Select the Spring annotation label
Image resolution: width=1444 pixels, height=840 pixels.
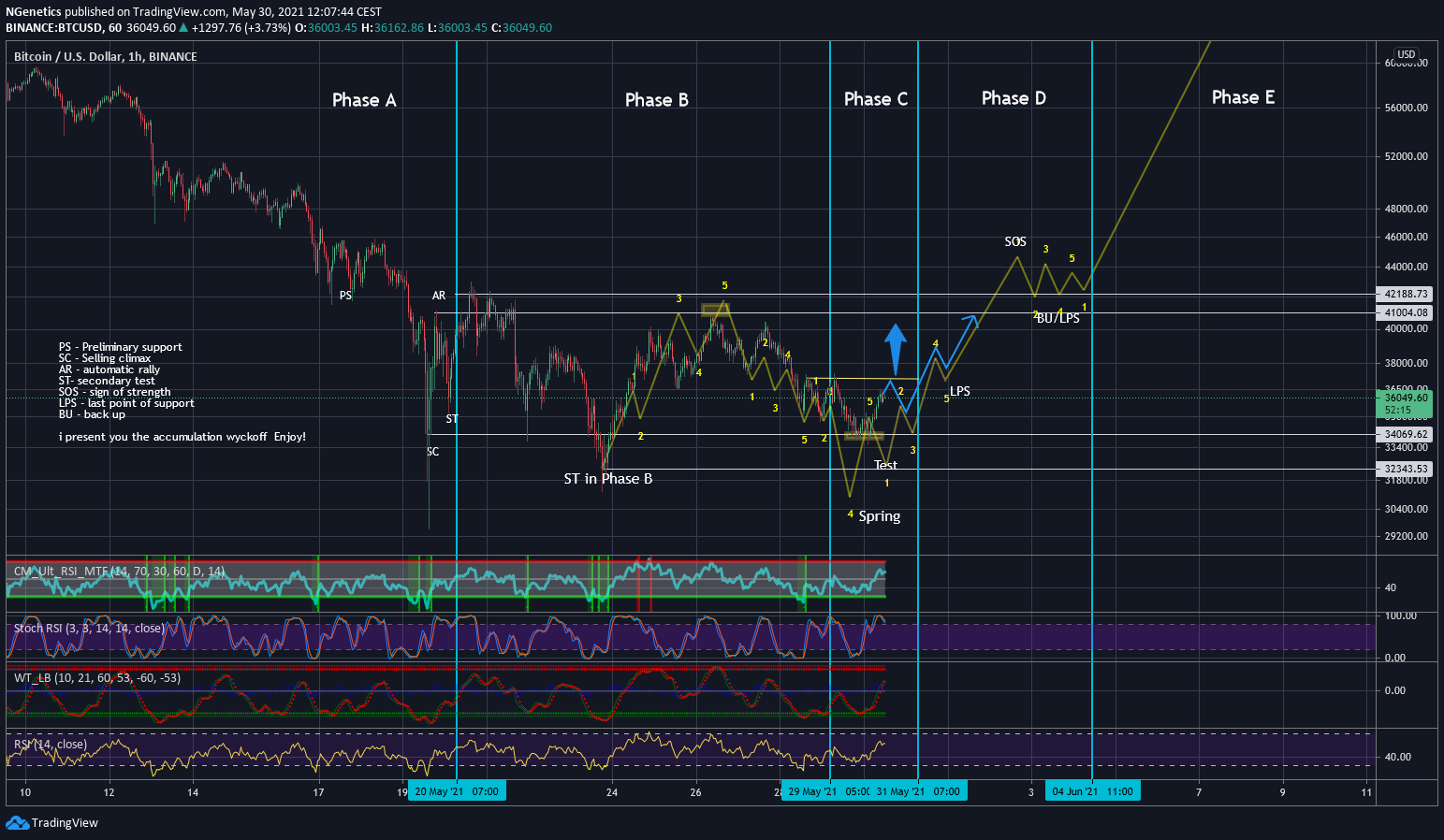(x=880, y=516)
